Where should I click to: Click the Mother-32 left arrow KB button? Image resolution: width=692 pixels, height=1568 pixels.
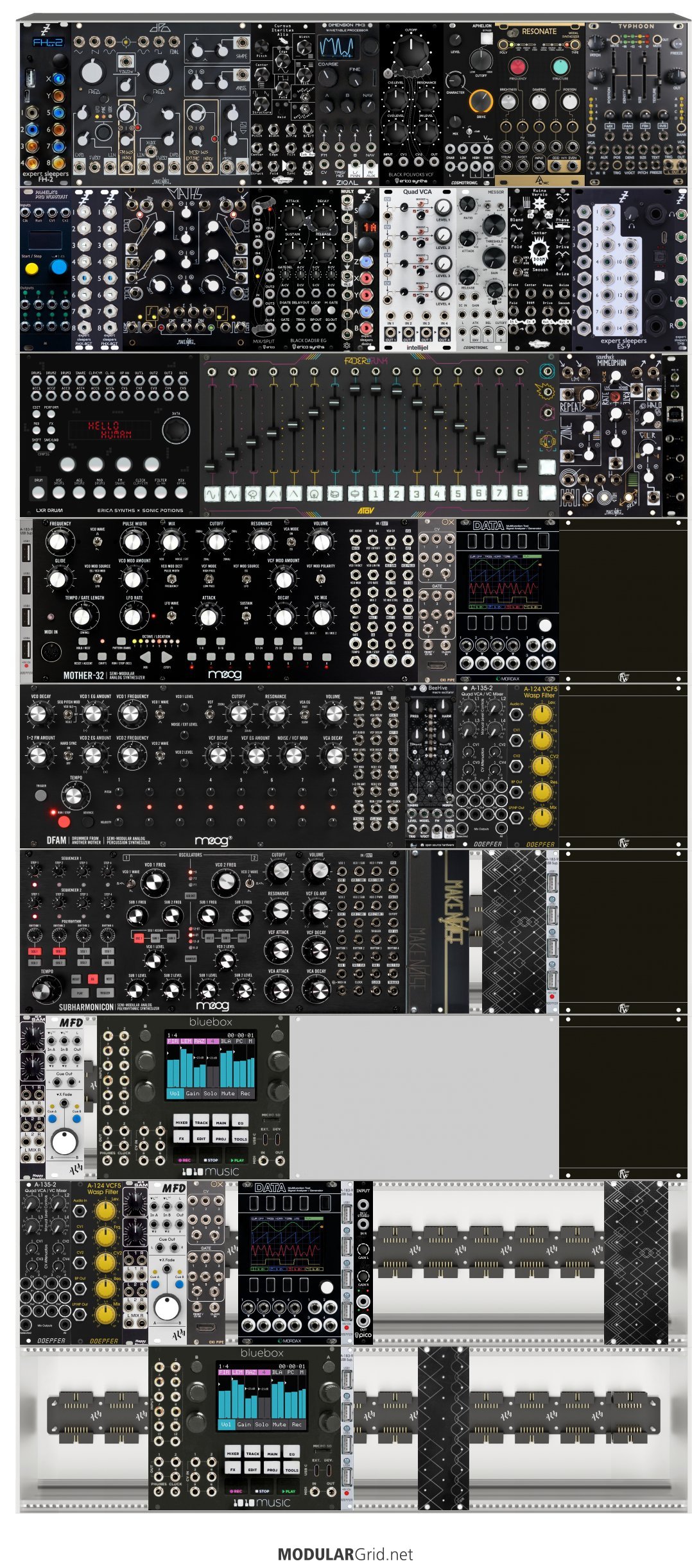click(145, 657)
